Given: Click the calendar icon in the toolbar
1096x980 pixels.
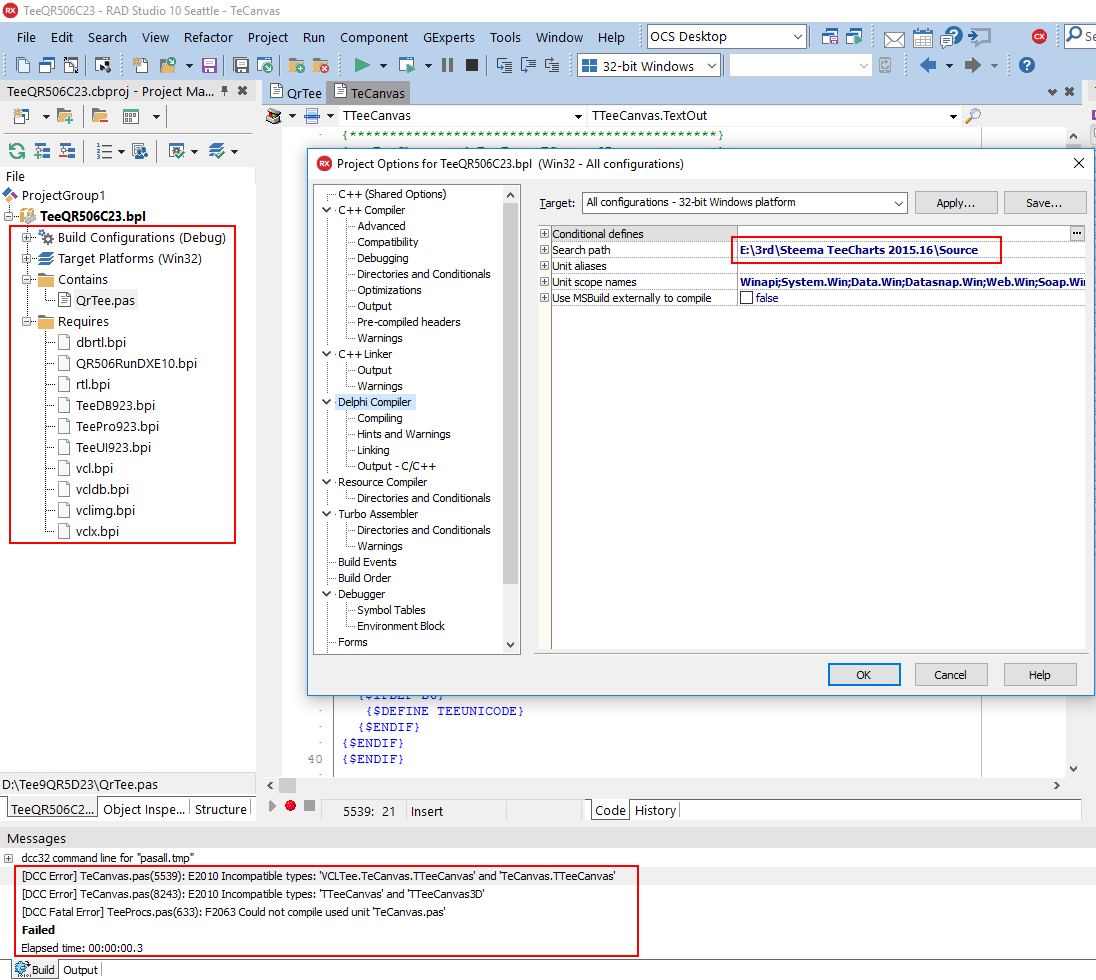Looking at the screenshot, I should (x=922, y=38).
